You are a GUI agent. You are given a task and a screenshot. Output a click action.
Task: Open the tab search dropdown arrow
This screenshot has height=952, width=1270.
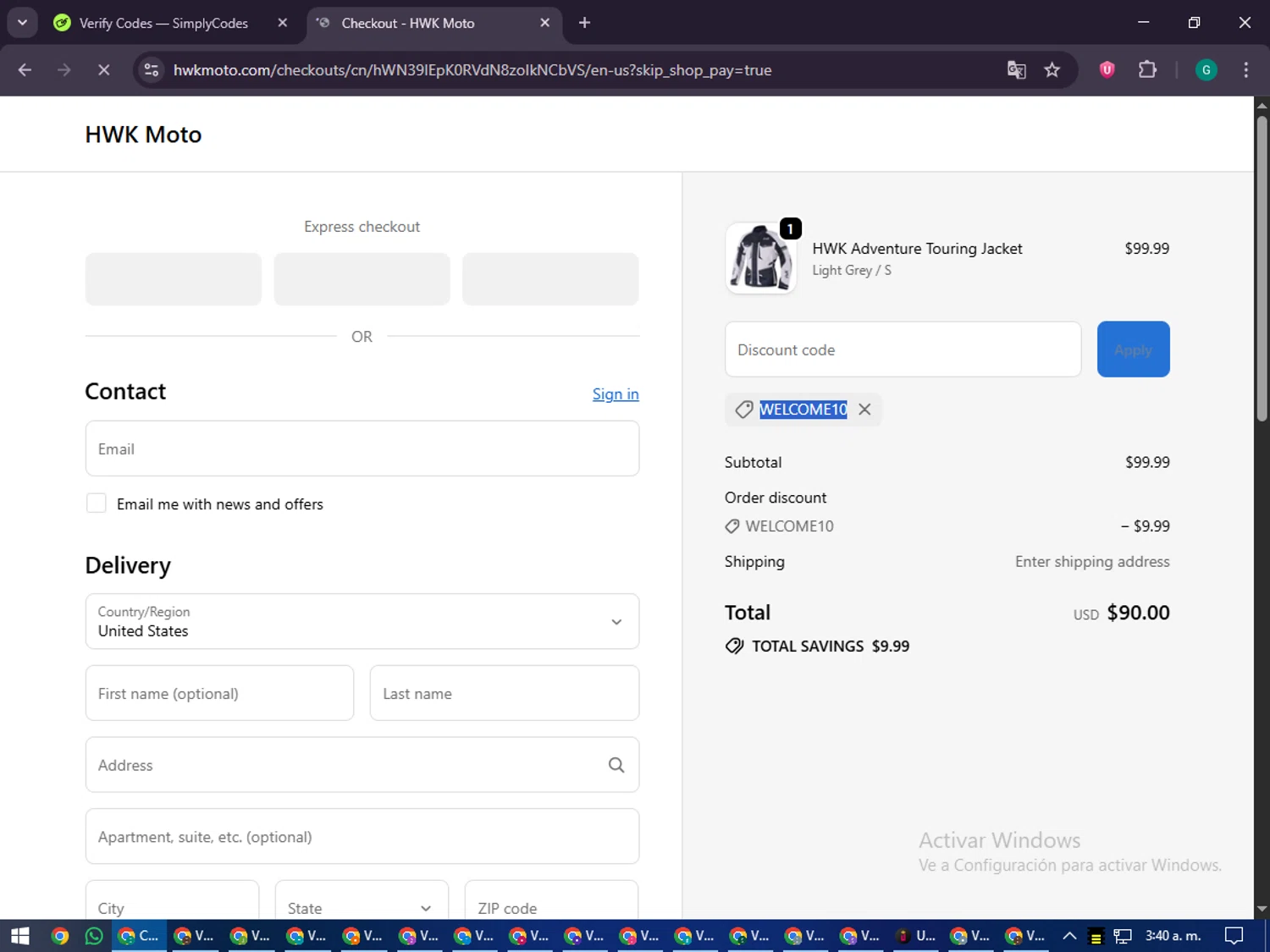pyautogui.click(x=23, y=23)
